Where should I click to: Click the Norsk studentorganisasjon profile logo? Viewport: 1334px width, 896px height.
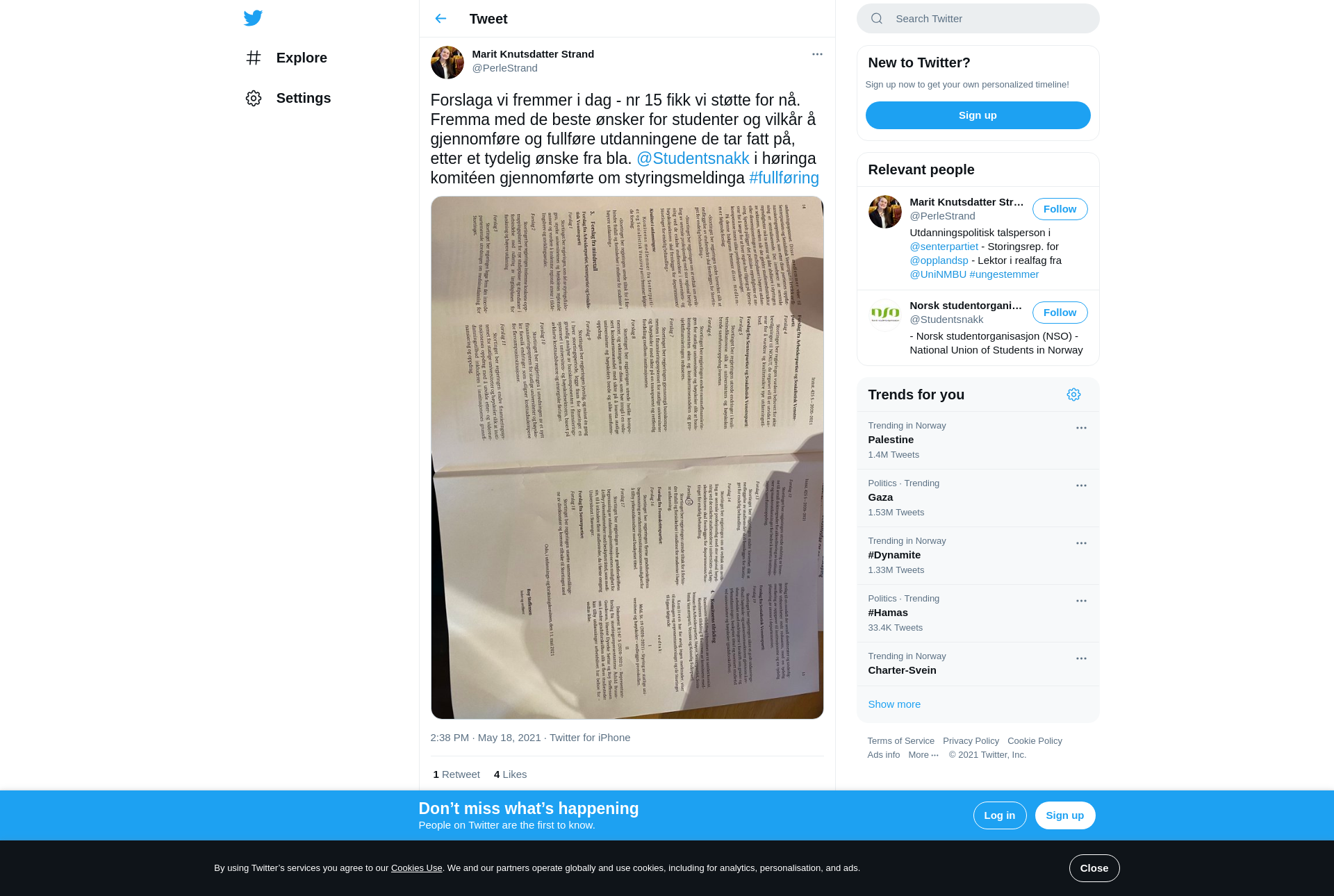[885, 315]
